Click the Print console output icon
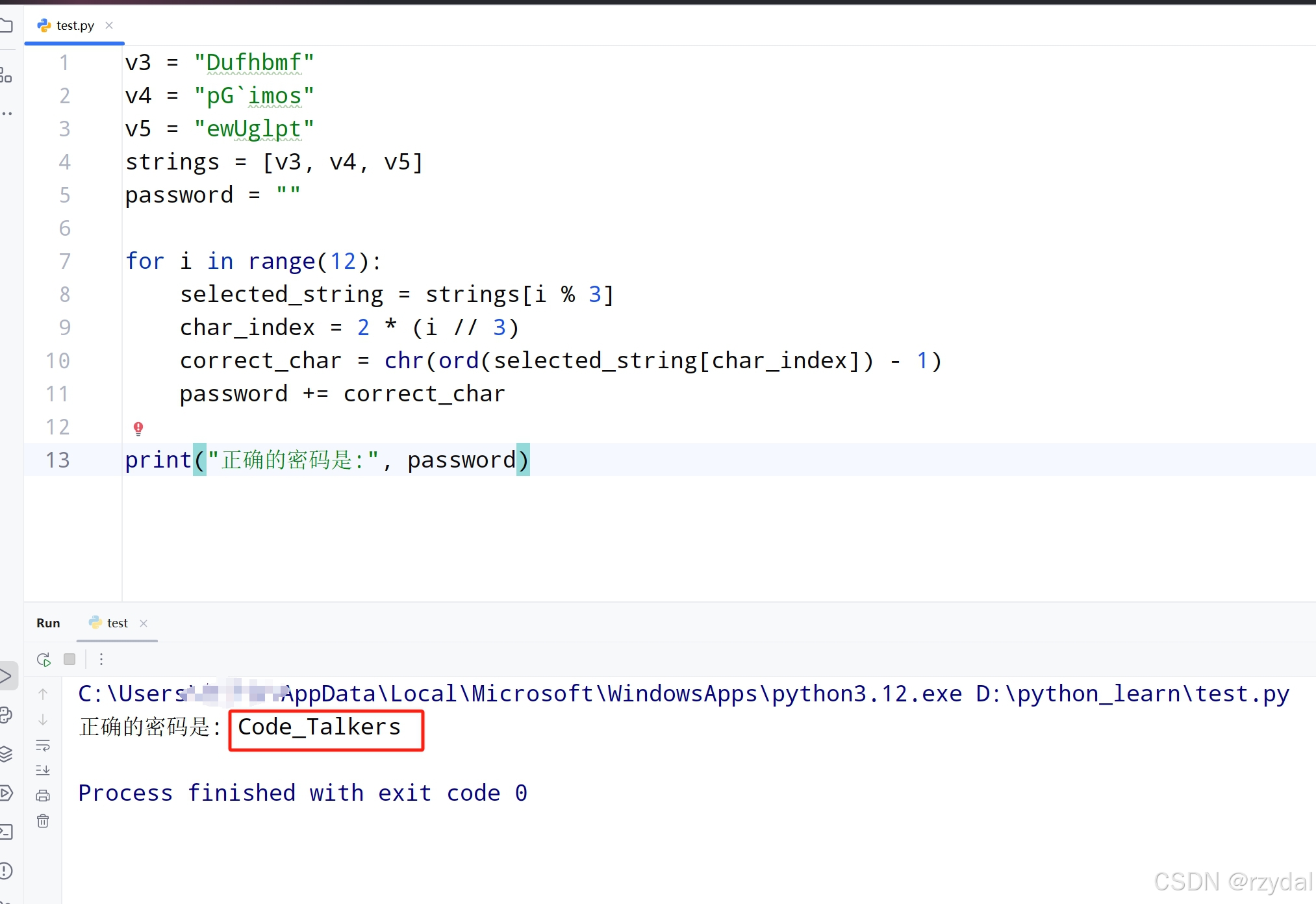 pyautogui.click(x=43, y=796)
